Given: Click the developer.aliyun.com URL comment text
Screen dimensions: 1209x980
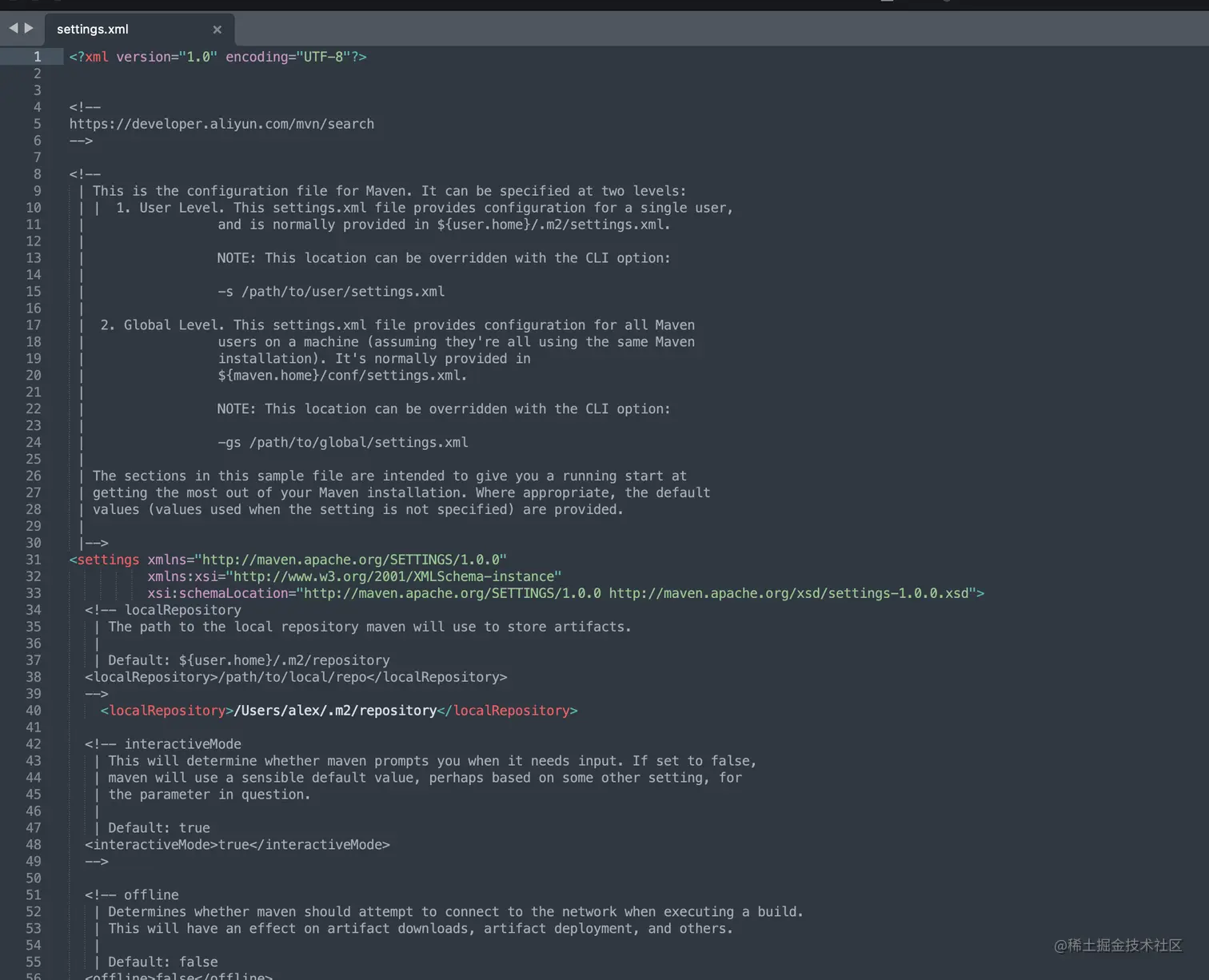Looking at the screenshot, I should 221,124.
